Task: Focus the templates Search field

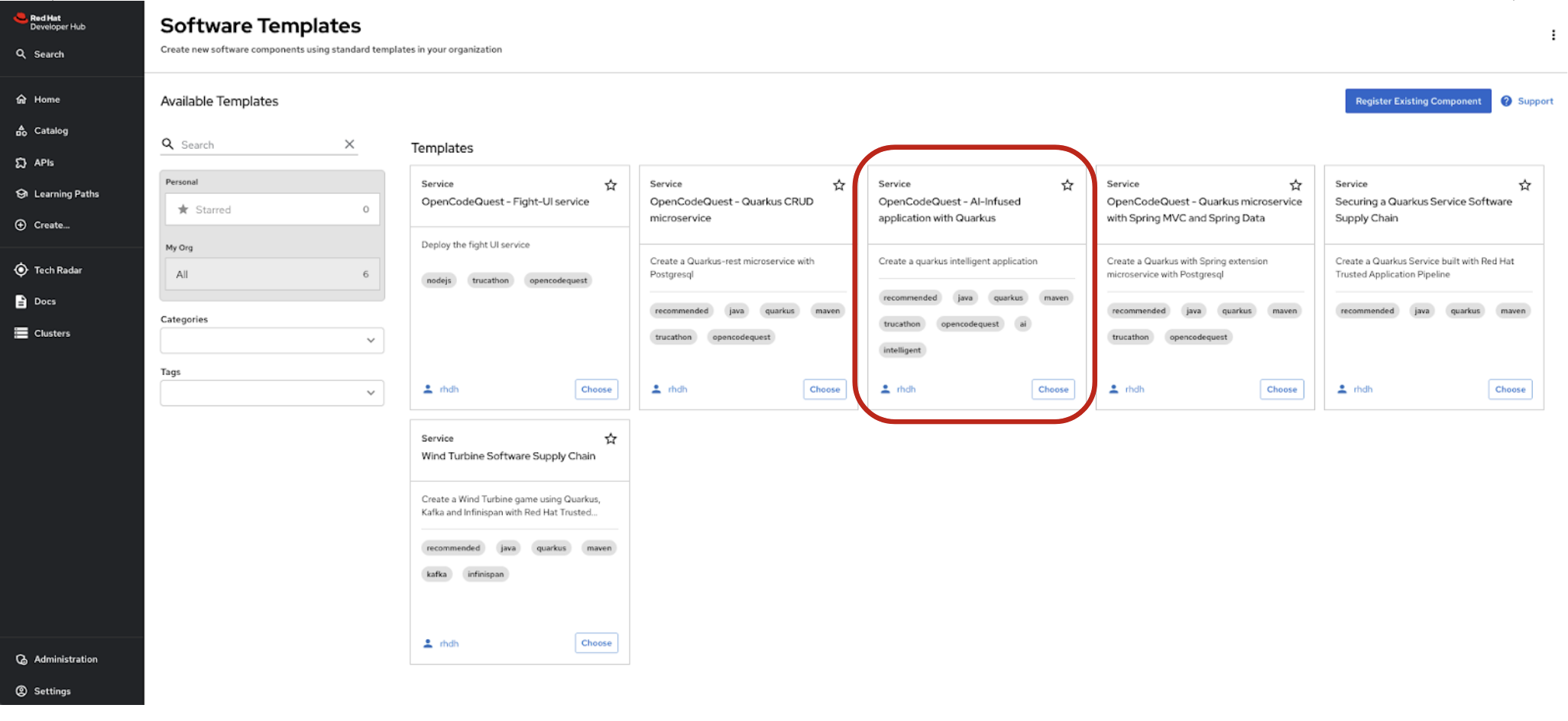Action: tap(260, 145)
